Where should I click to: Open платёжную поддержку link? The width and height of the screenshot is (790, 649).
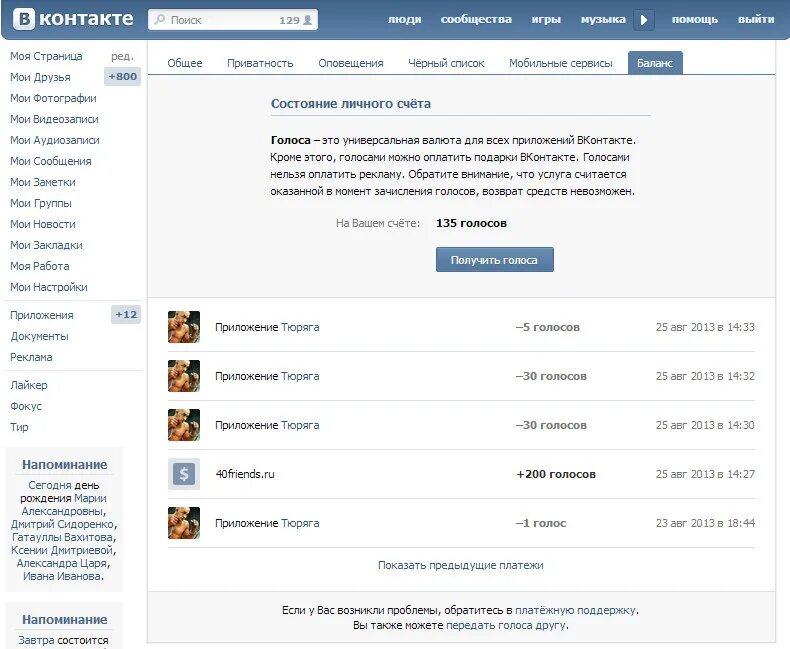[575, 610]
